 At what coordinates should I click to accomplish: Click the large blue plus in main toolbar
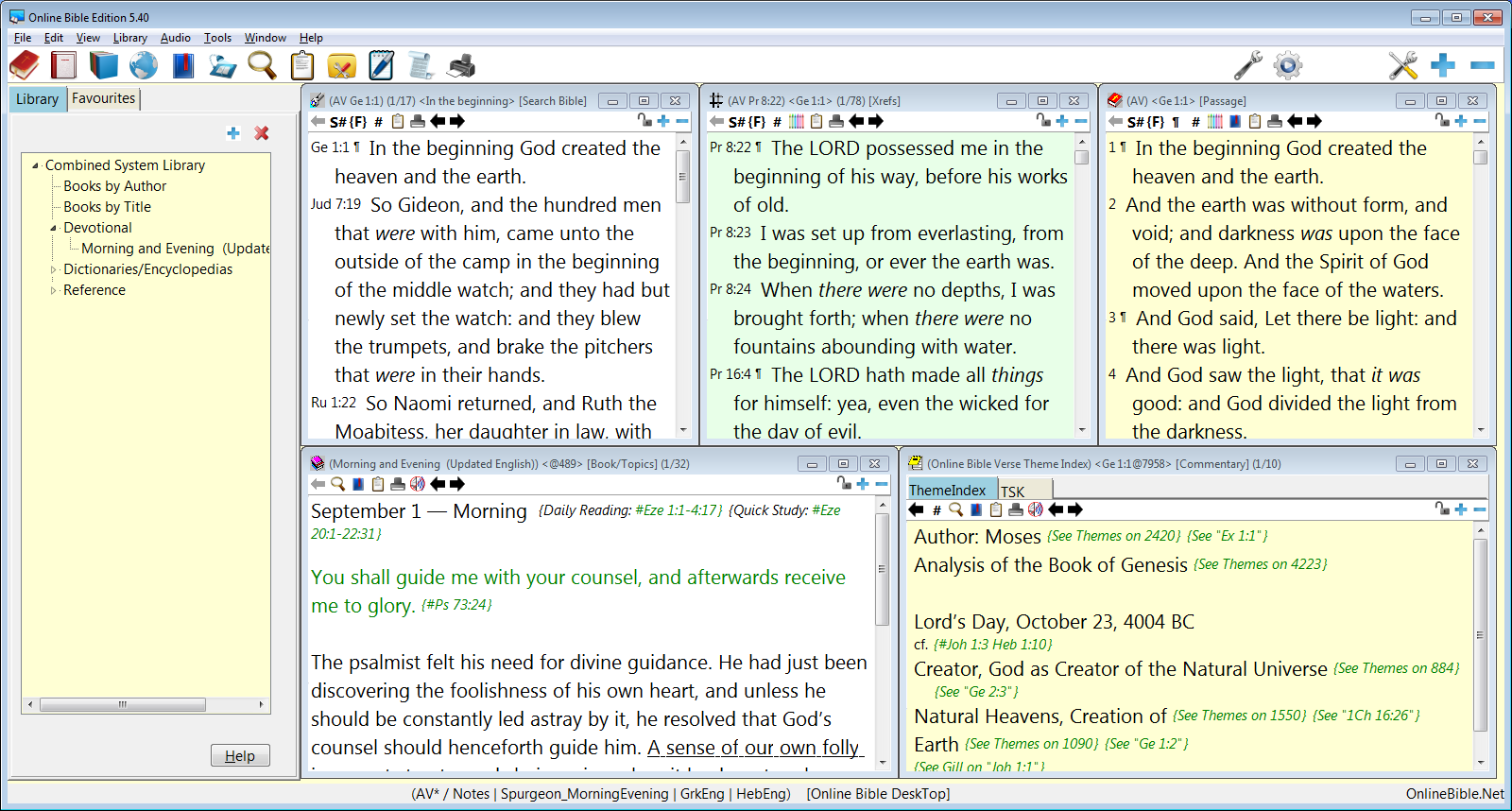pos(1443,65)
